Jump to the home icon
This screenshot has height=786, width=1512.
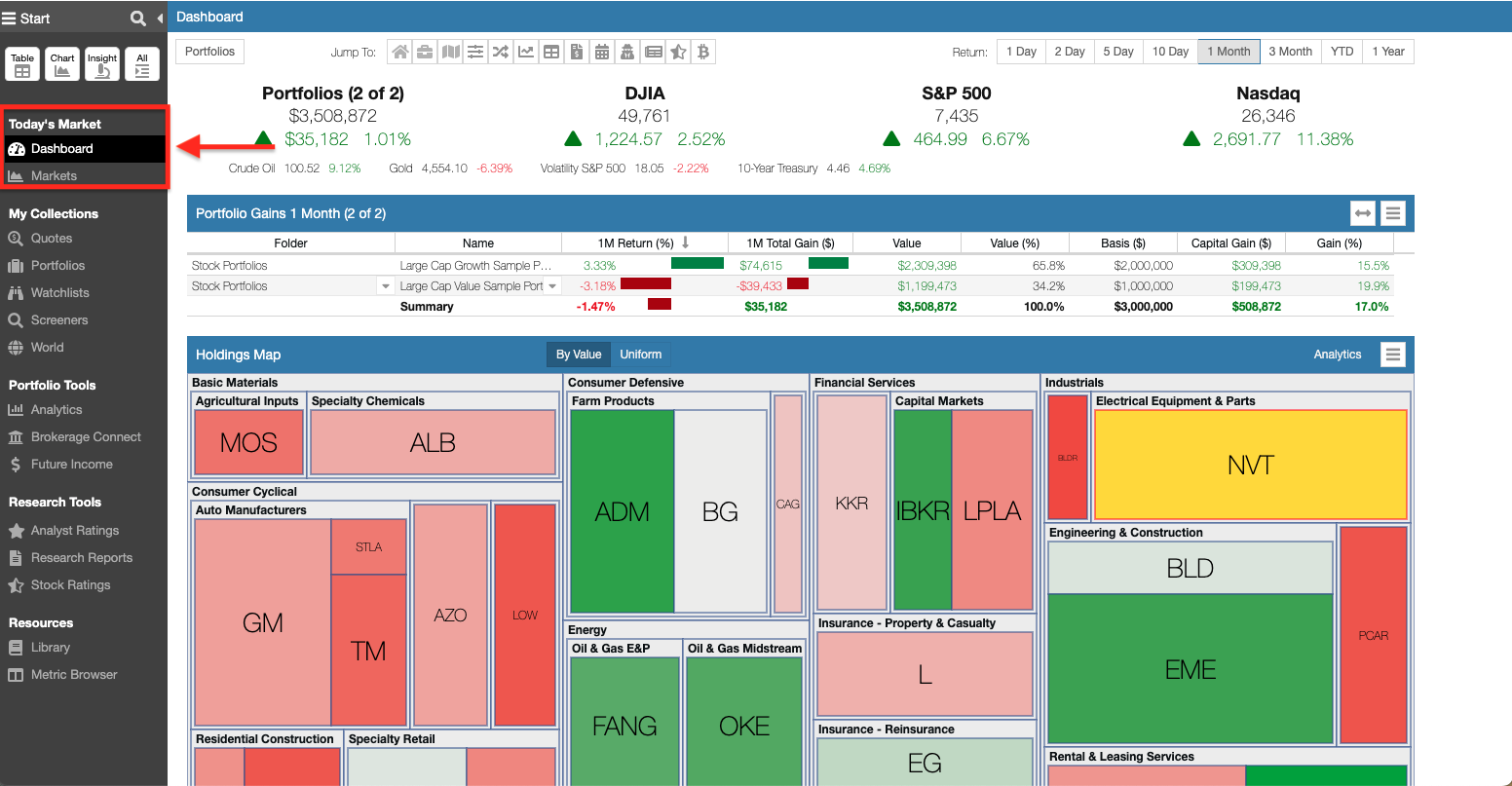pos(399,52)
